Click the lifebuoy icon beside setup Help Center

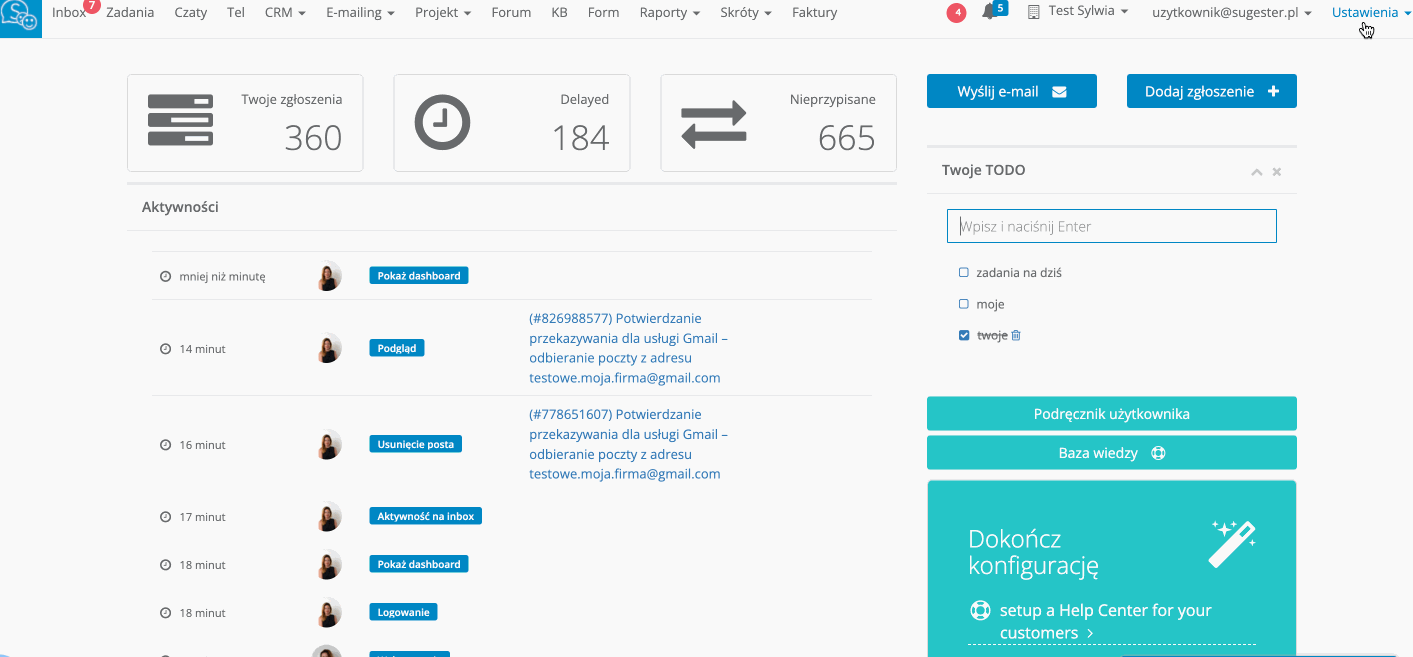pyautogui.click(x=980, y=610)
